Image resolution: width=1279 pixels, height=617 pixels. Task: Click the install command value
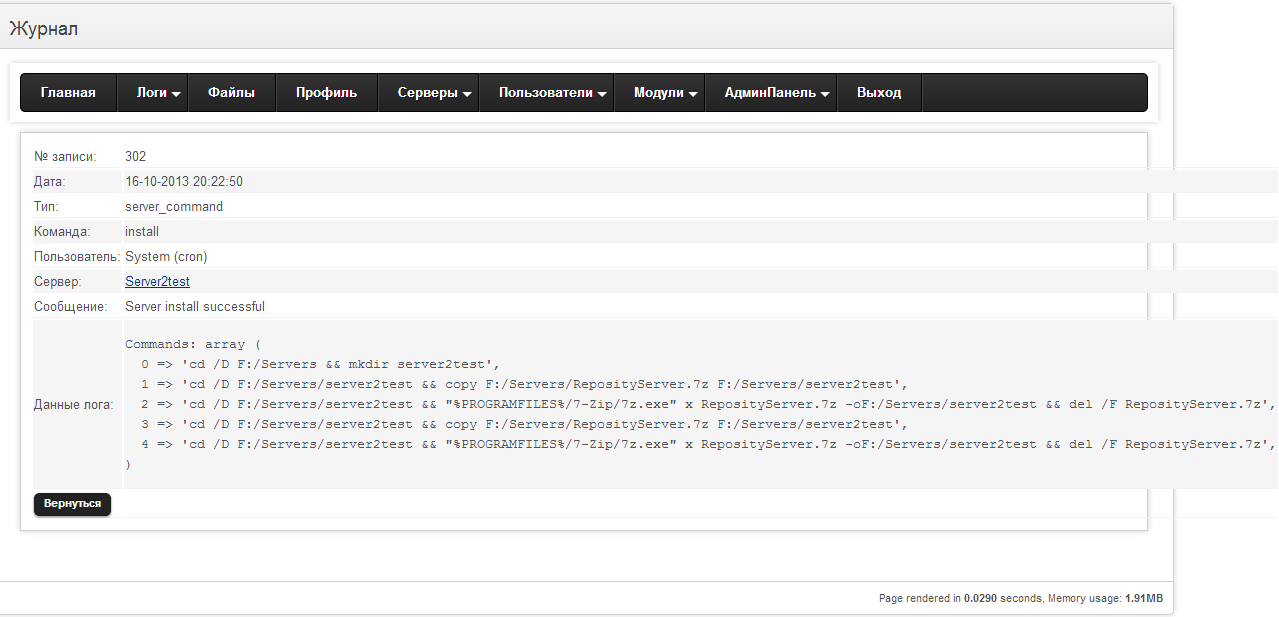[x=142, y=232]
